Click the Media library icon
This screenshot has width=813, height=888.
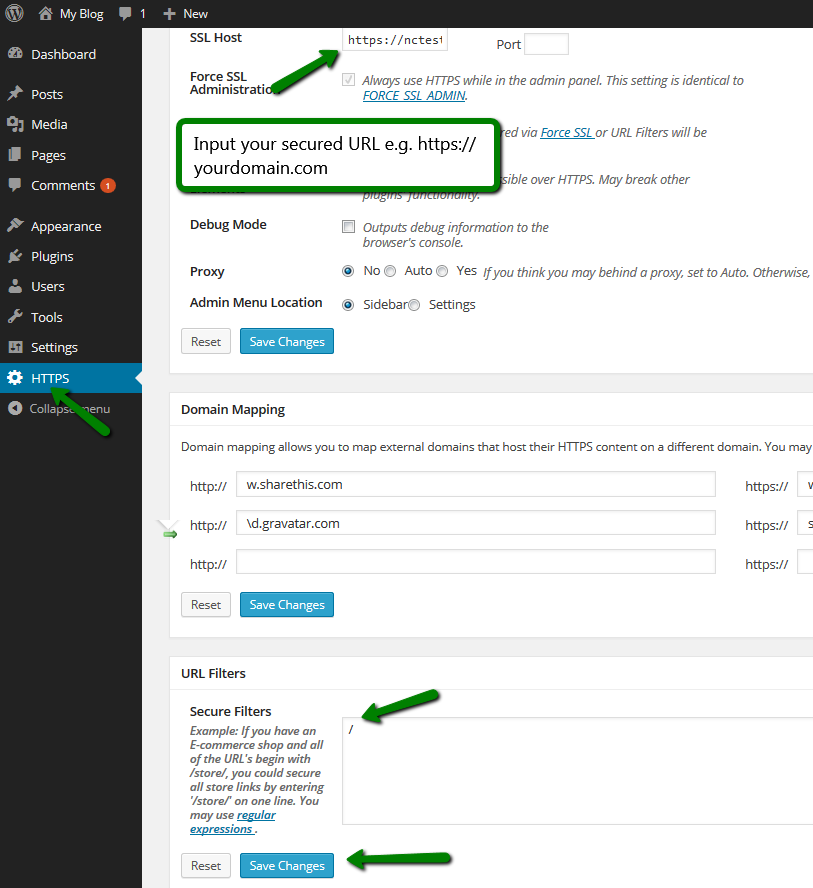pos(15,124)
